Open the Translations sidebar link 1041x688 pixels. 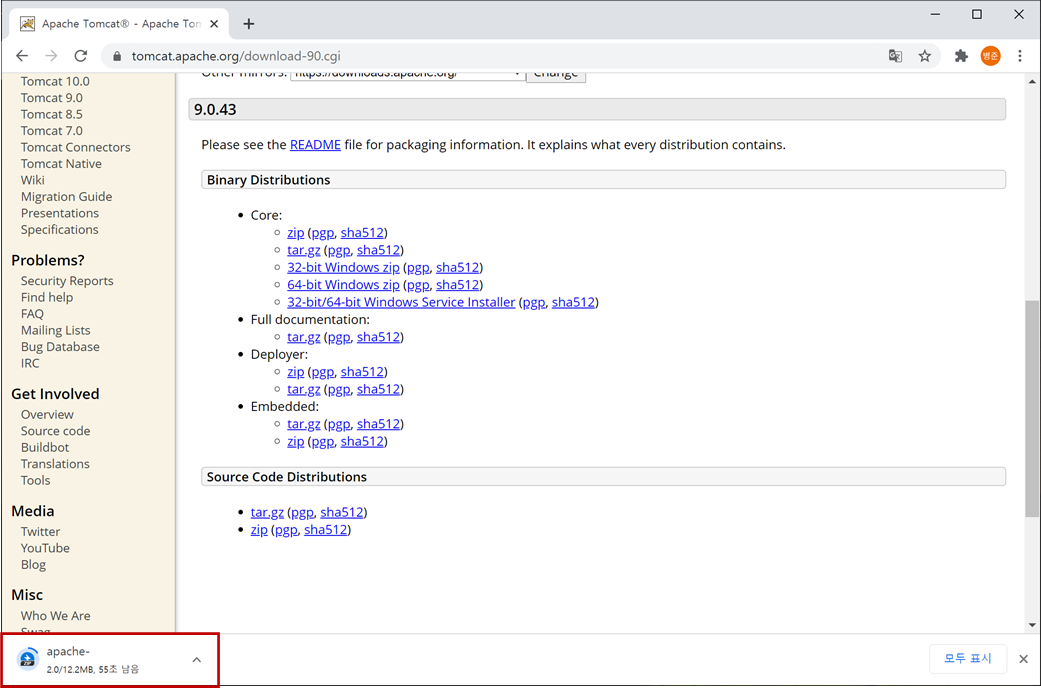point(55,464)
